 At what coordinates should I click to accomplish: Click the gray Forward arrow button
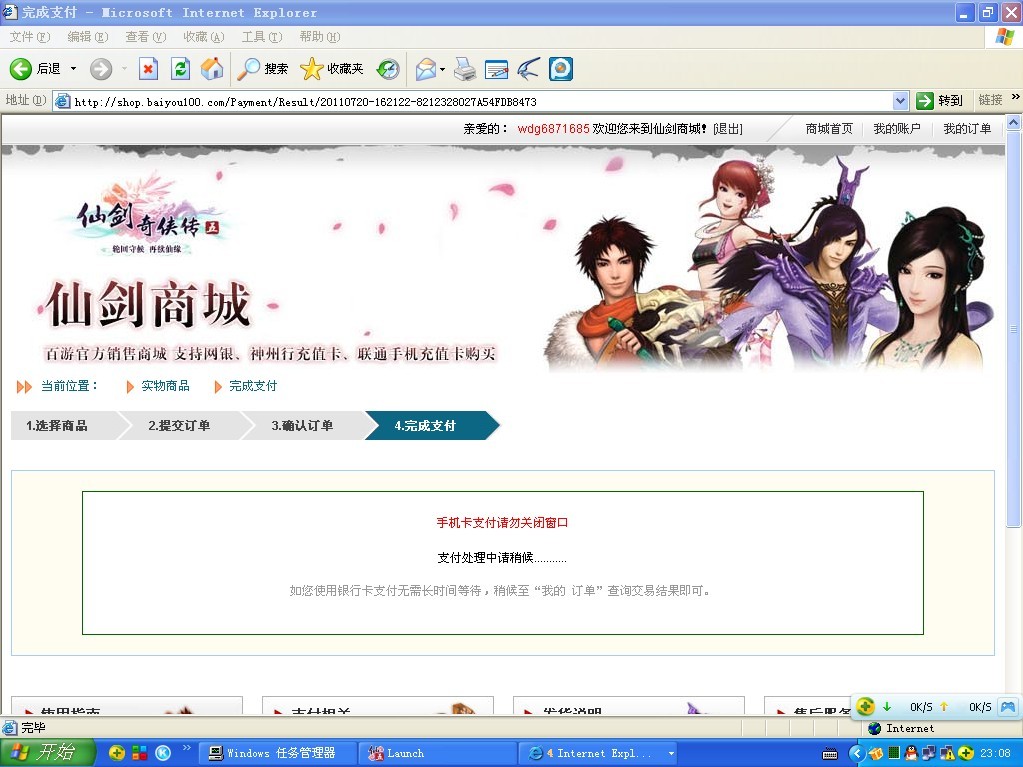coord(100,68)
